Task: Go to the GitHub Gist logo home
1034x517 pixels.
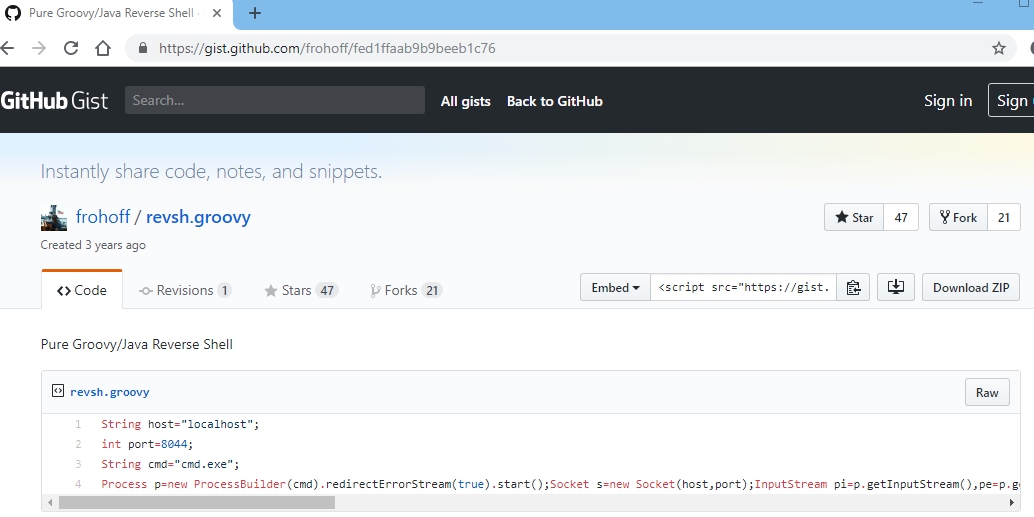Action: [54, 101]
